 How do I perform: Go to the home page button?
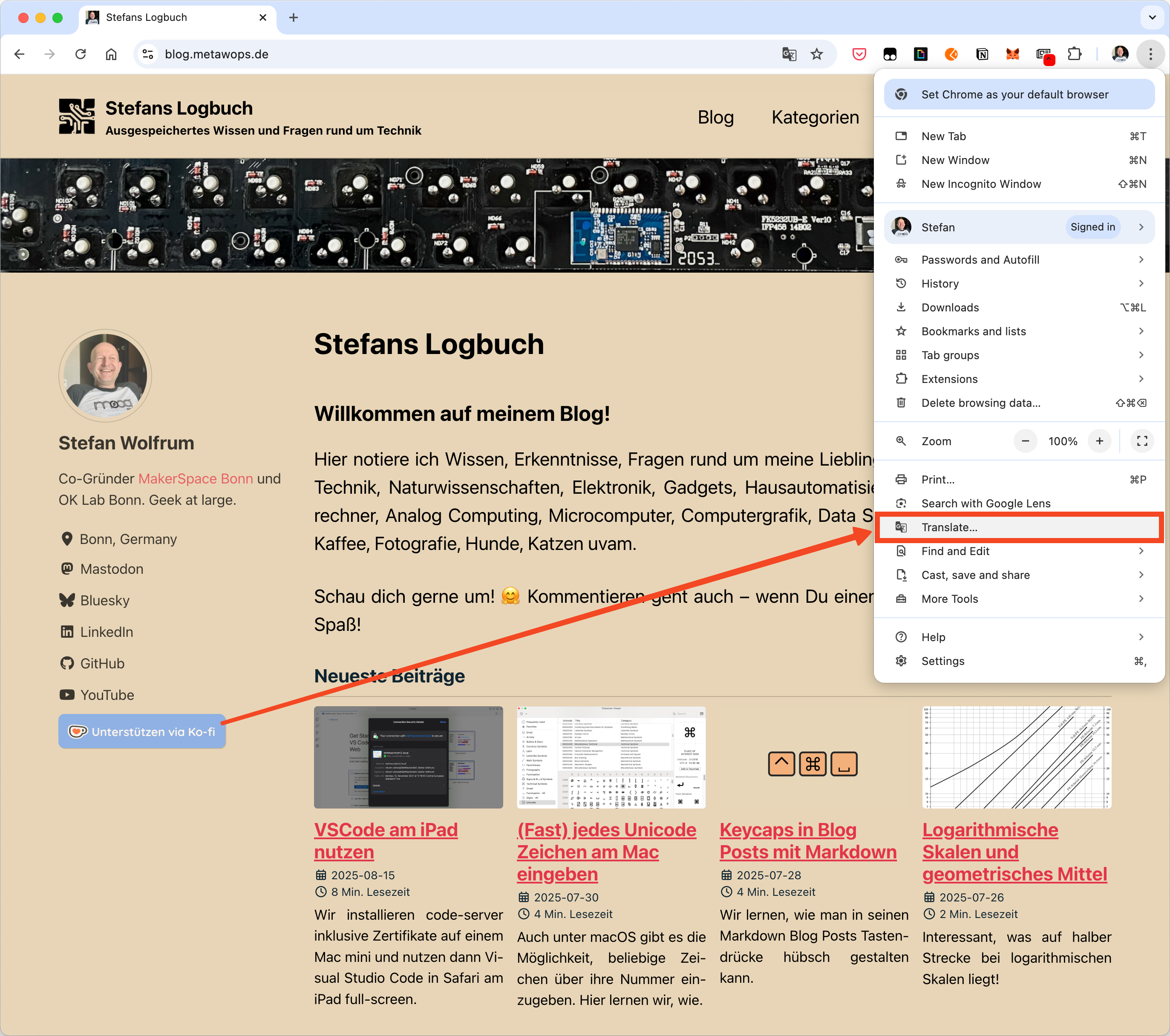click(111, 54)
